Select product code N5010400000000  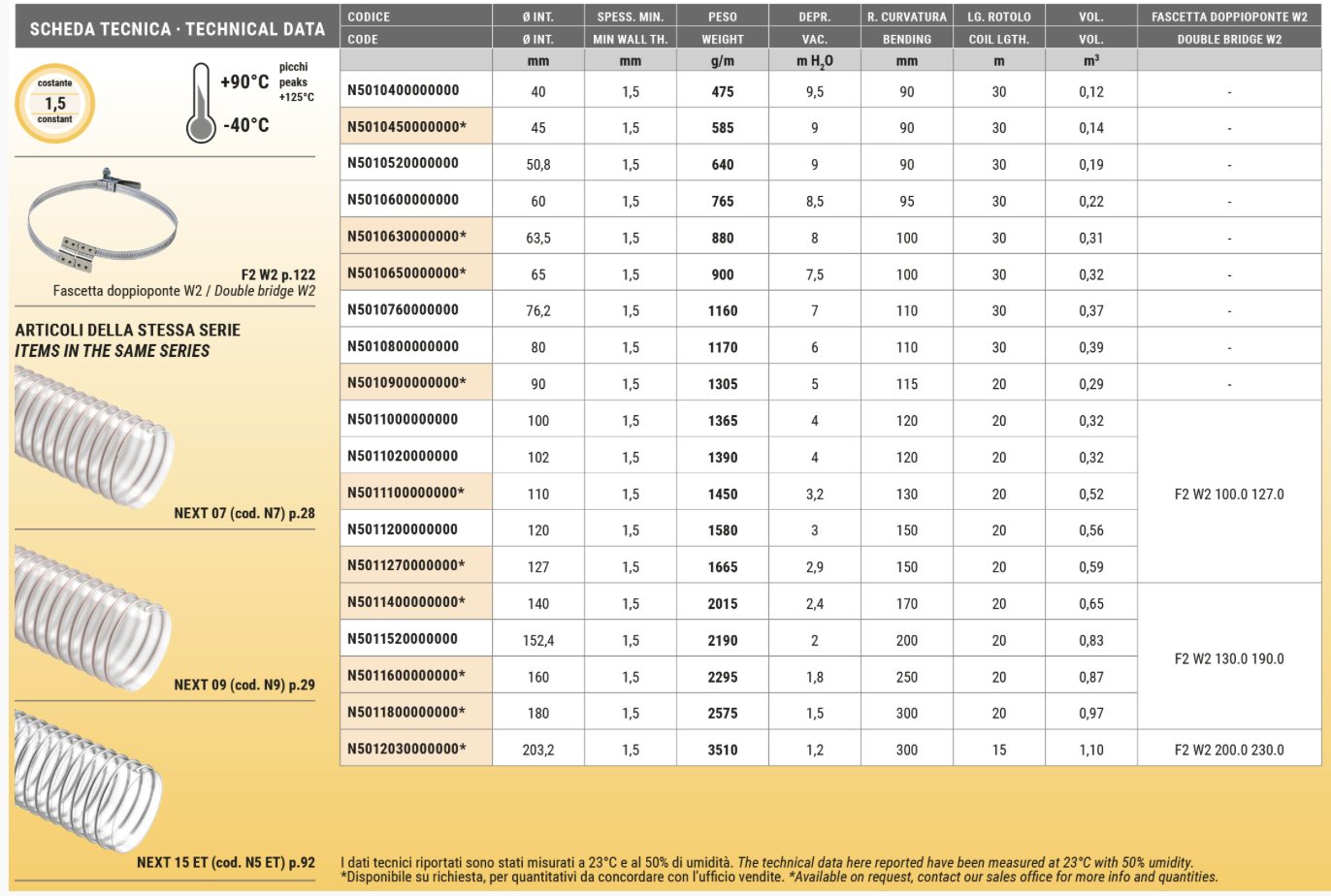click(x=404, y=90)
